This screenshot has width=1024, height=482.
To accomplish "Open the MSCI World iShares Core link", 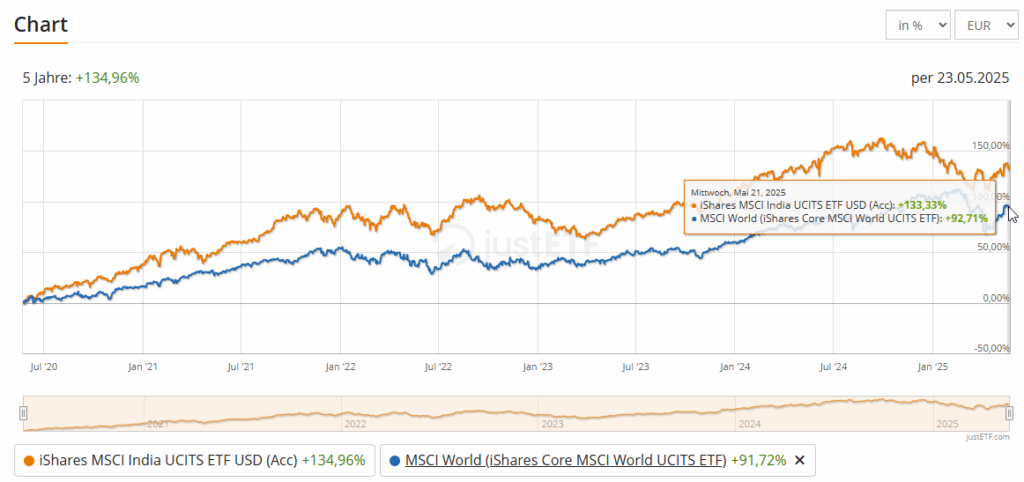I will [x=566, y=460].
